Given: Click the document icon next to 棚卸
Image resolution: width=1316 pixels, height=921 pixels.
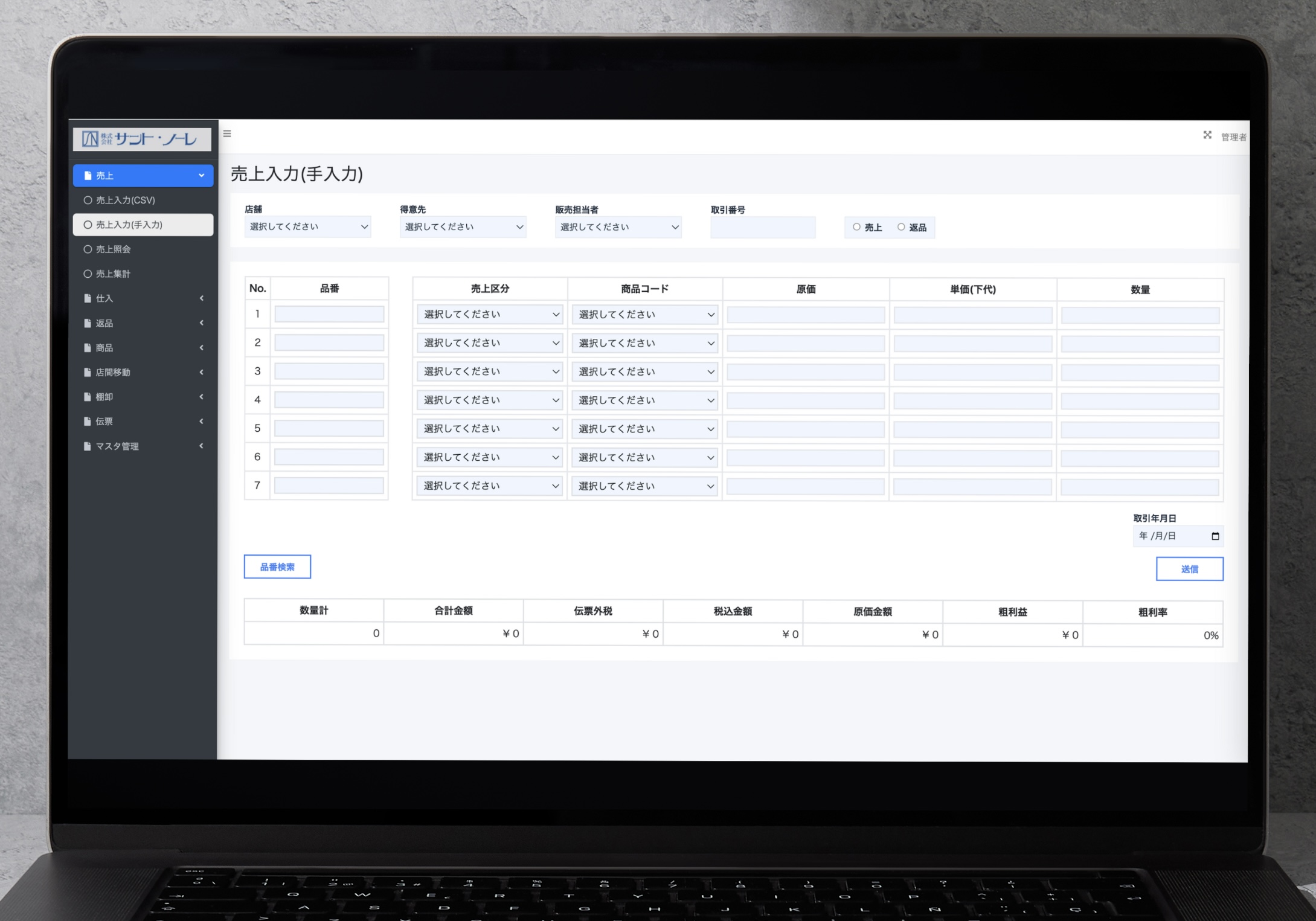Looking at the screenshot, I should (88, 397).
